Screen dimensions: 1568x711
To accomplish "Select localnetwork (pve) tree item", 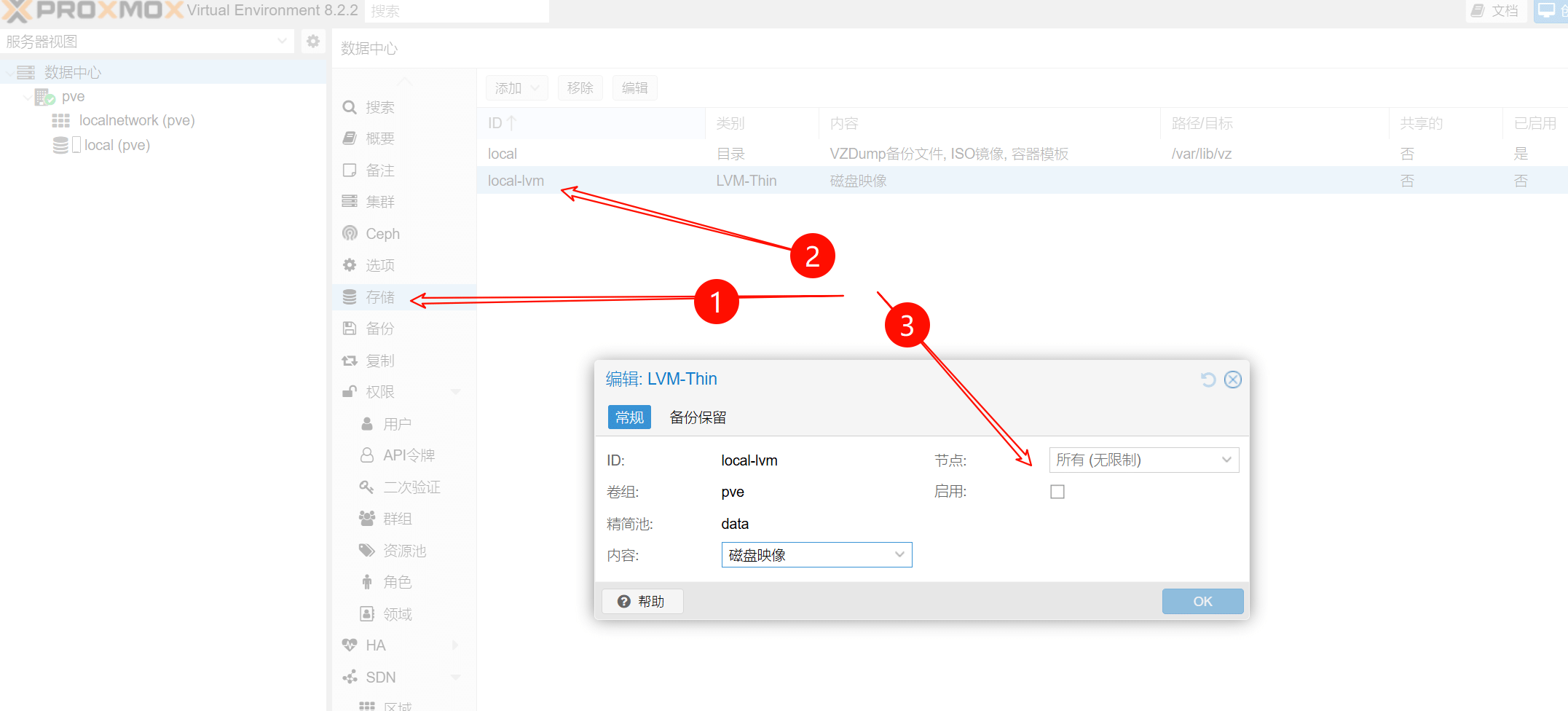I will tap(137, 120).
